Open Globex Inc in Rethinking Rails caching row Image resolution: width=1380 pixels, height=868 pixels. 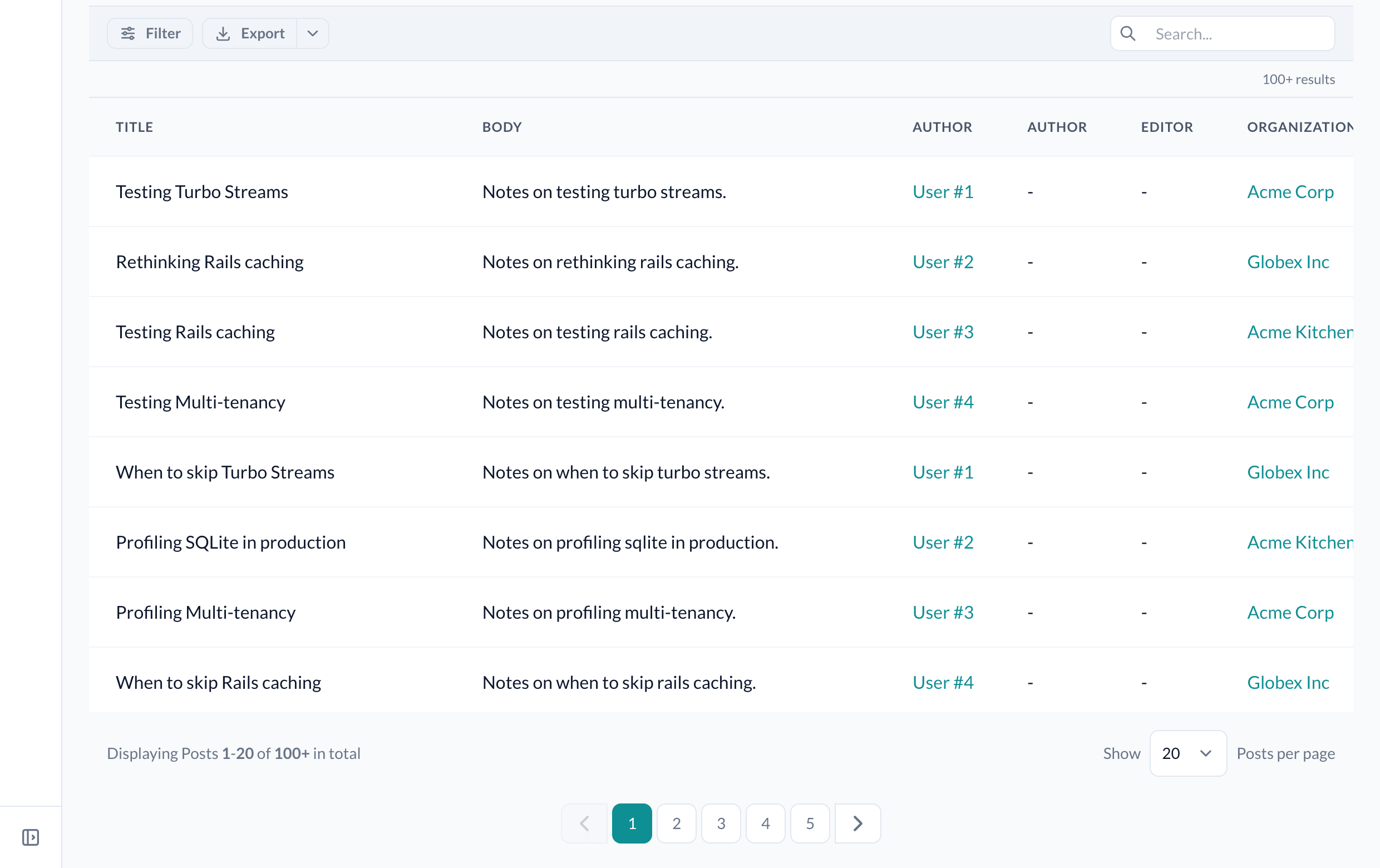[x=1288, y=262]
